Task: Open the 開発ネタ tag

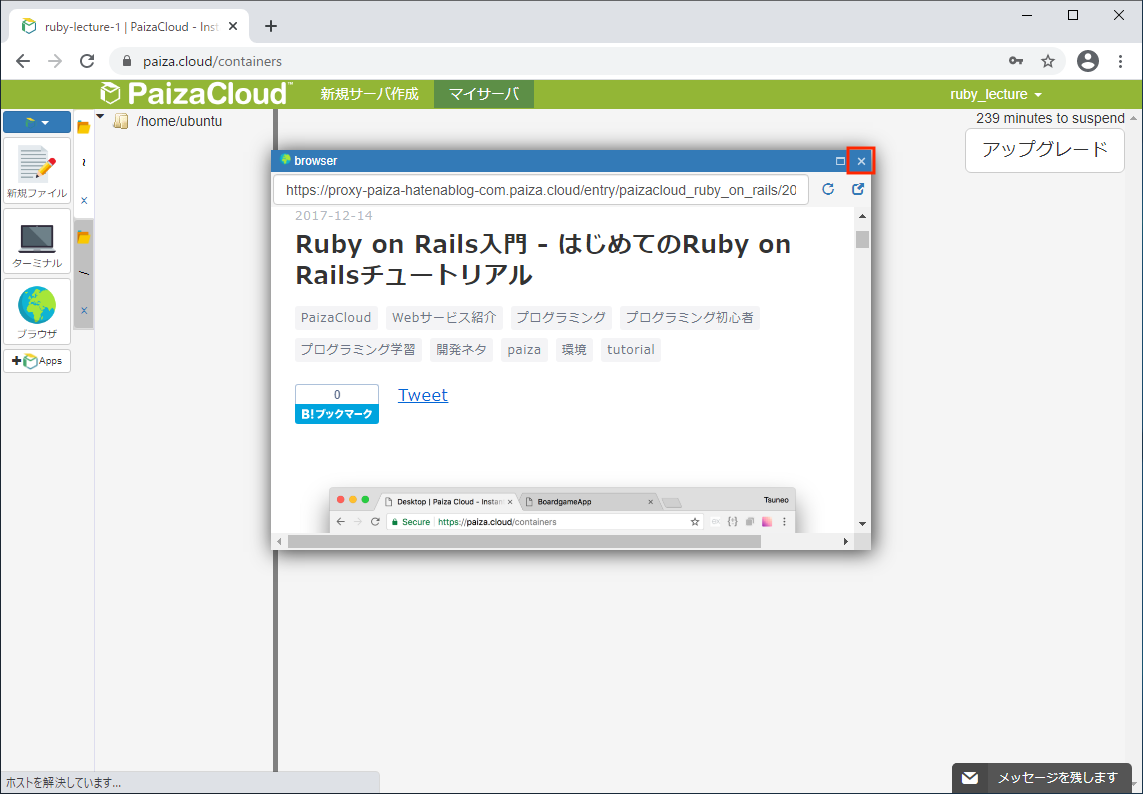Action: [461, 349]
